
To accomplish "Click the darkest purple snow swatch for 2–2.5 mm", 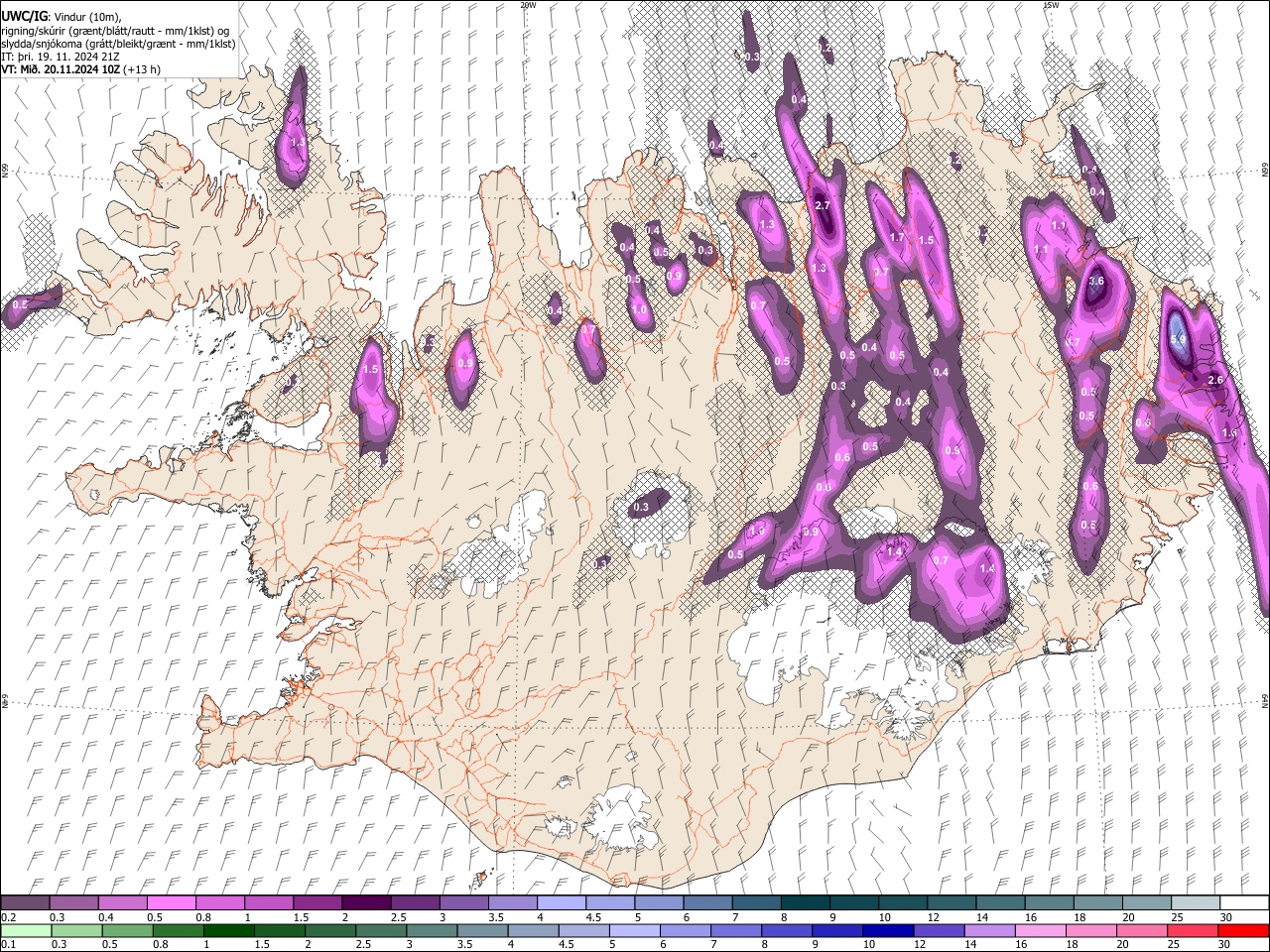I will 365,902.
